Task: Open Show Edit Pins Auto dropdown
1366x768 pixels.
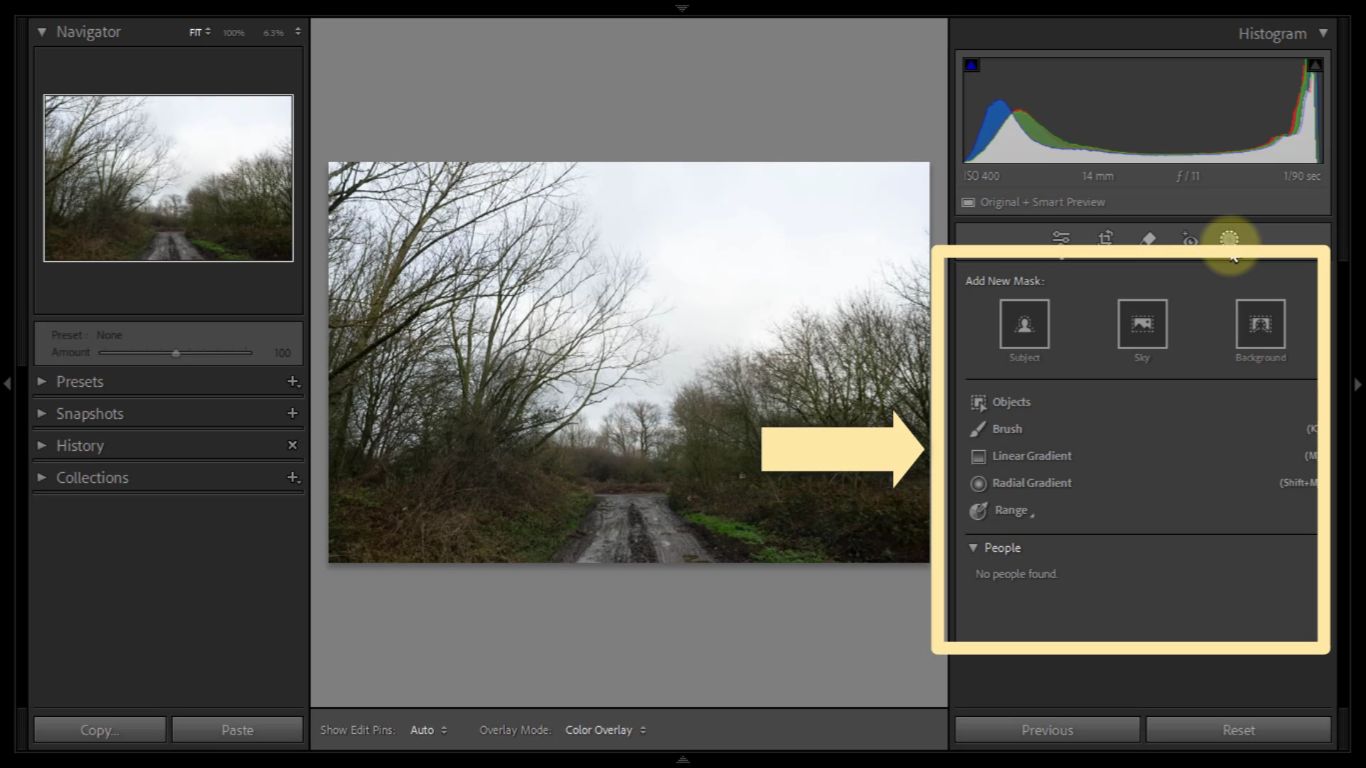Action: (429, 730)
